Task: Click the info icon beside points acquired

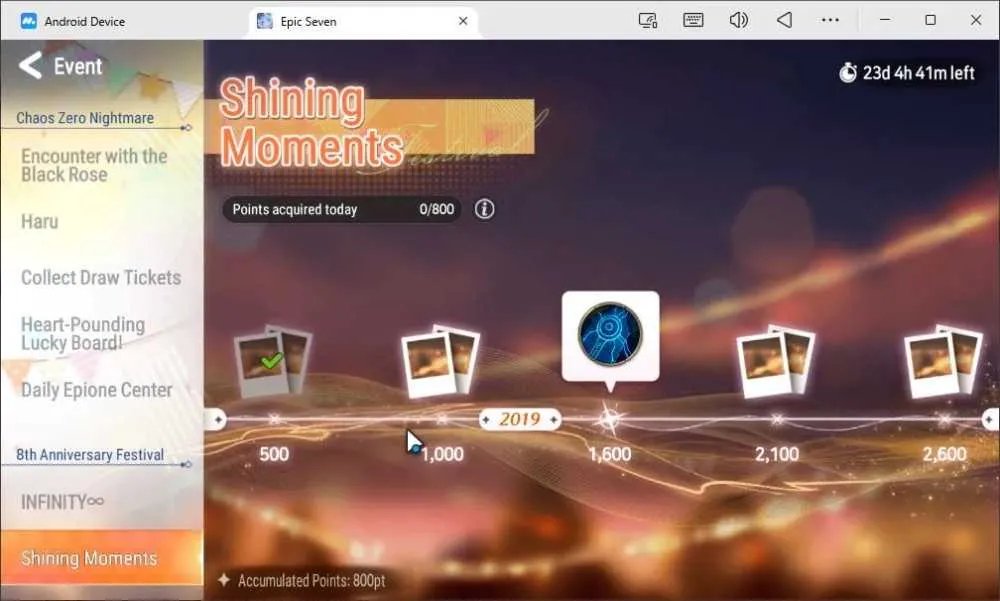Action: pos(485,209)
